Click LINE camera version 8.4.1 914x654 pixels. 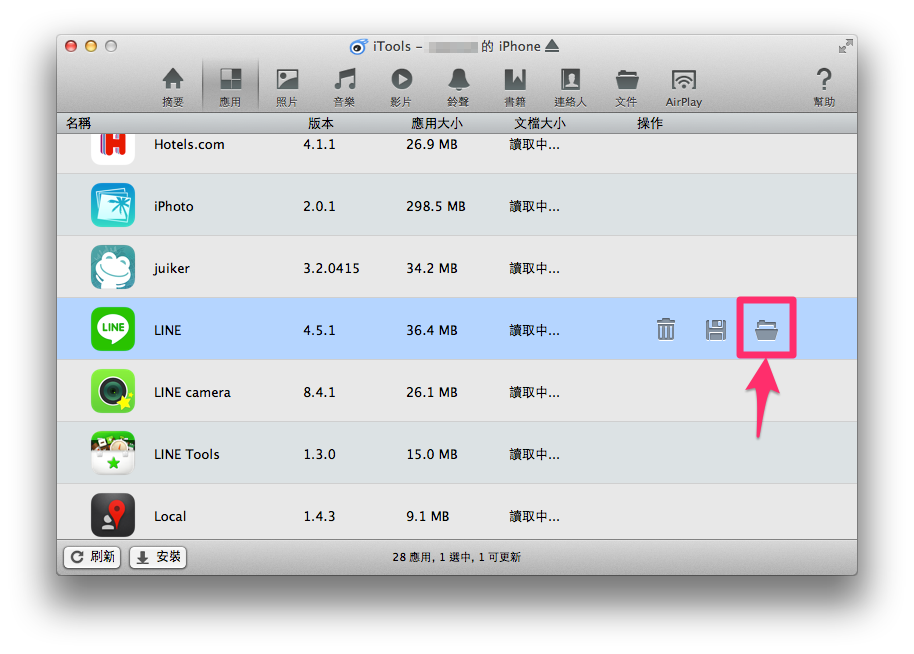coord(319,392)
